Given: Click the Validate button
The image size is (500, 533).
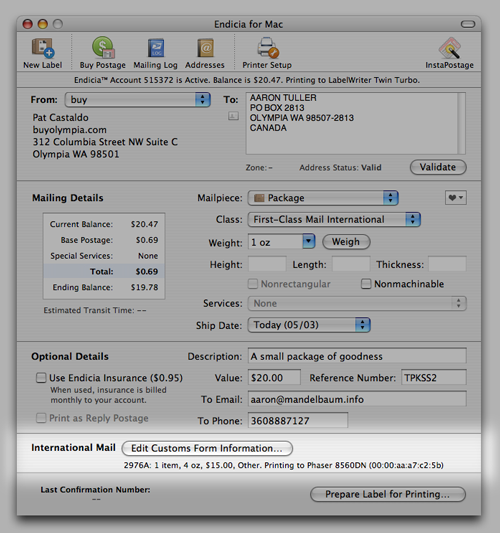Looking at the screenshot, I should pos(438,167).
